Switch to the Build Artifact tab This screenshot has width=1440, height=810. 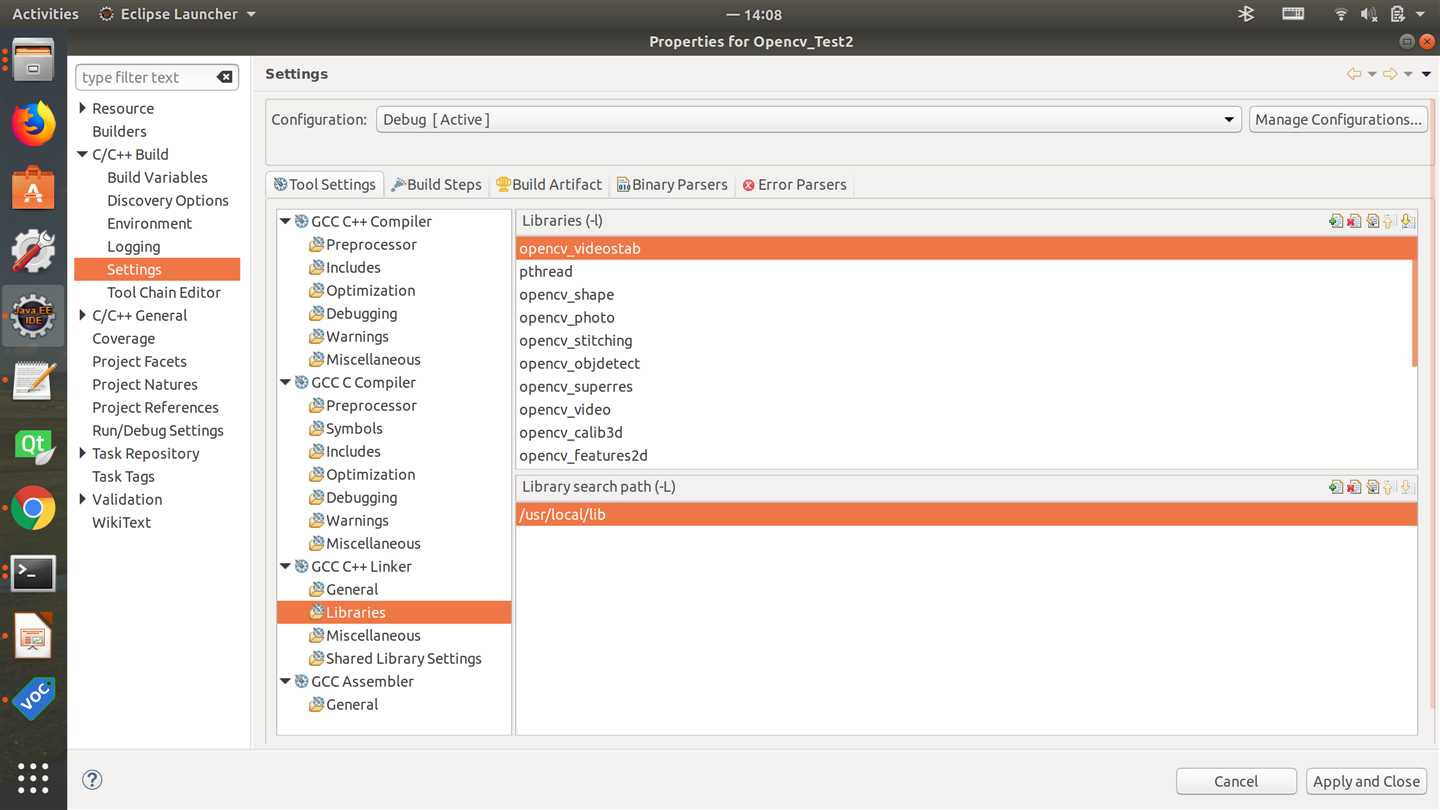click(x=549, y=184)
